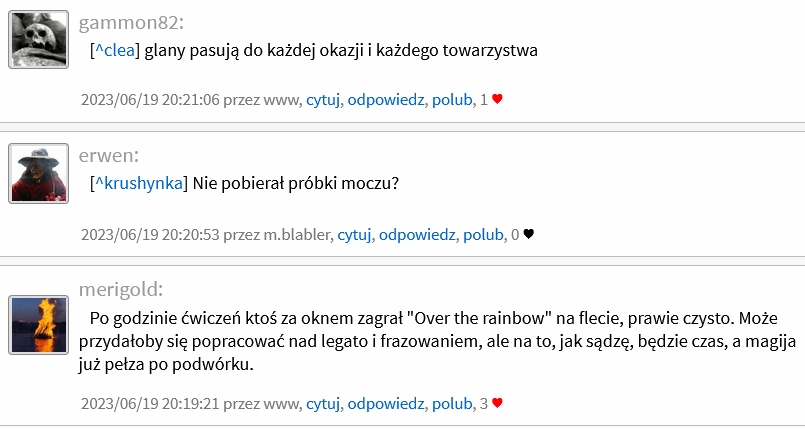This screenshot has width=805, height=429.
Task: Click odpowiedz under merigold's post
Action: click(387, 404)
